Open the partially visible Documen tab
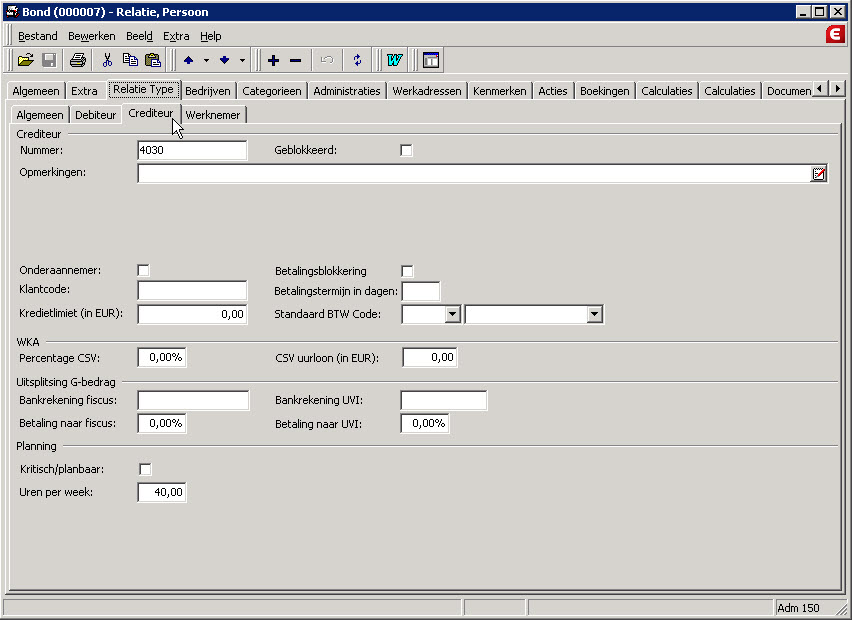This screenshot has width=852, height=620. tap(788, 91)
